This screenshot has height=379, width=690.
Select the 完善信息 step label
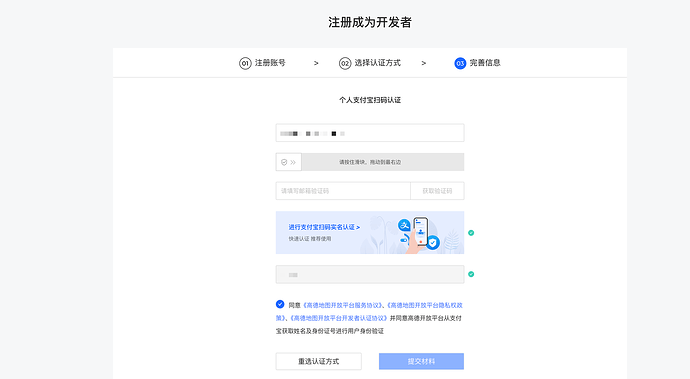coord(485,63)
